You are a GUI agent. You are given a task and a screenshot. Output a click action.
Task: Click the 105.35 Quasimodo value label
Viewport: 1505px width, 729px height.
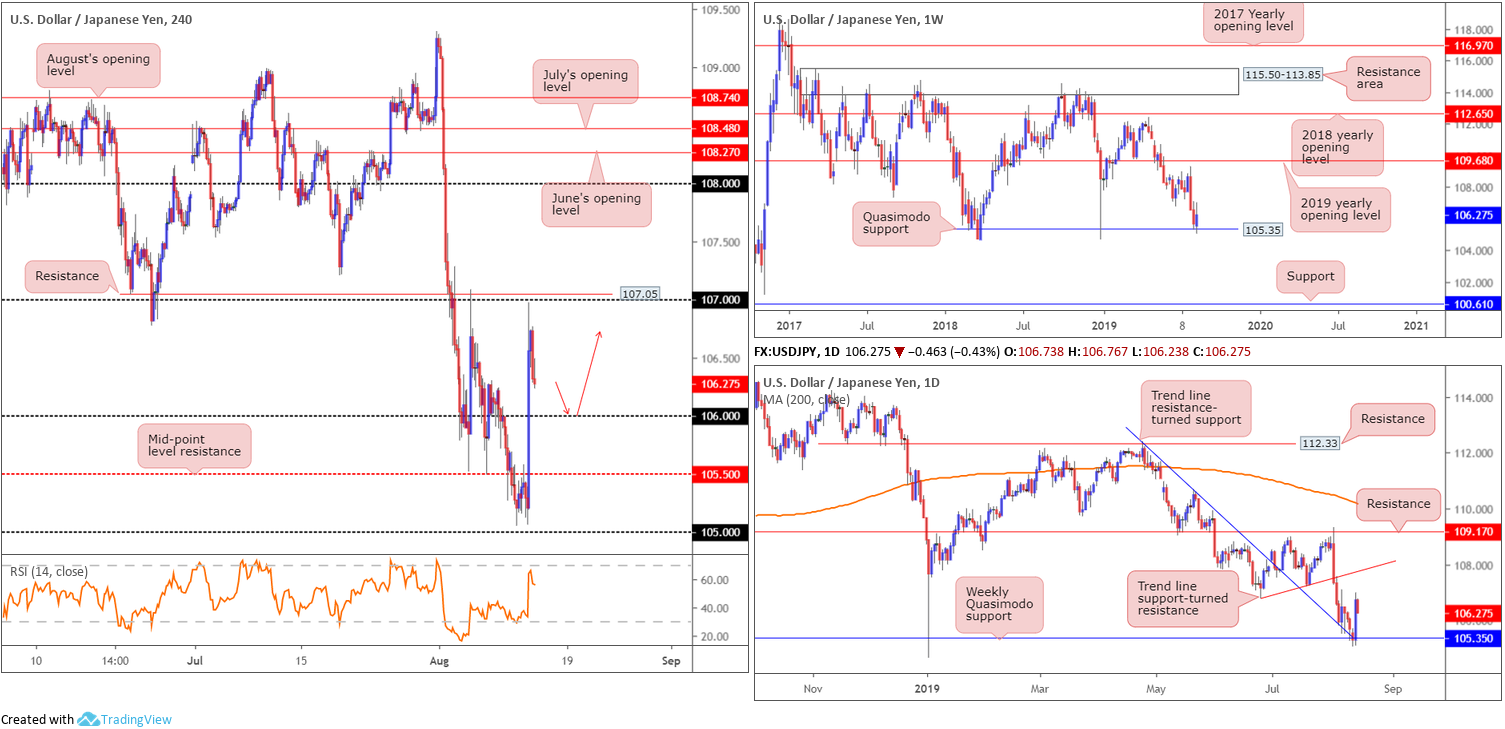tap(1263, 229)
